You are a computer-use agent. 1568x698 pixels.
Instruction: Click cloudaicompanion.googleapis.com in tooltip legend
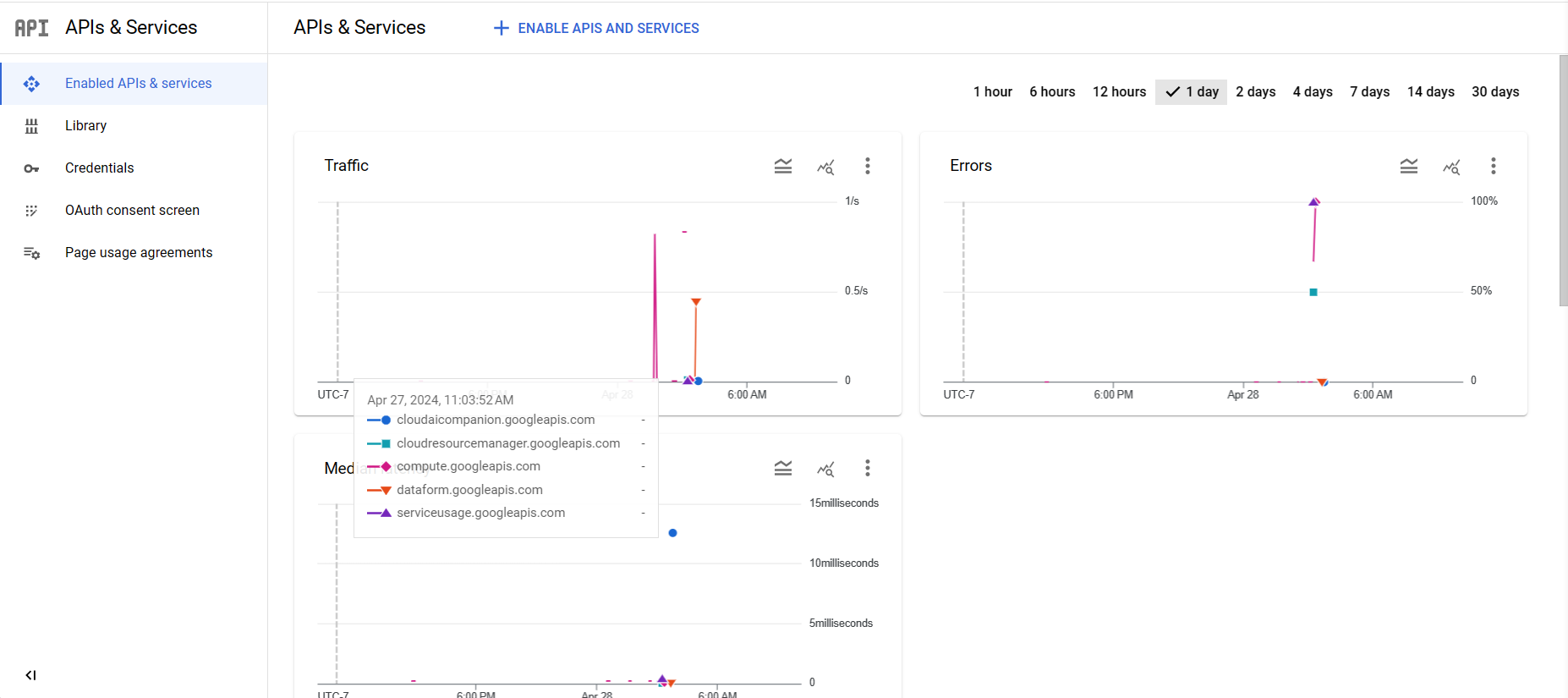[496, 420]
